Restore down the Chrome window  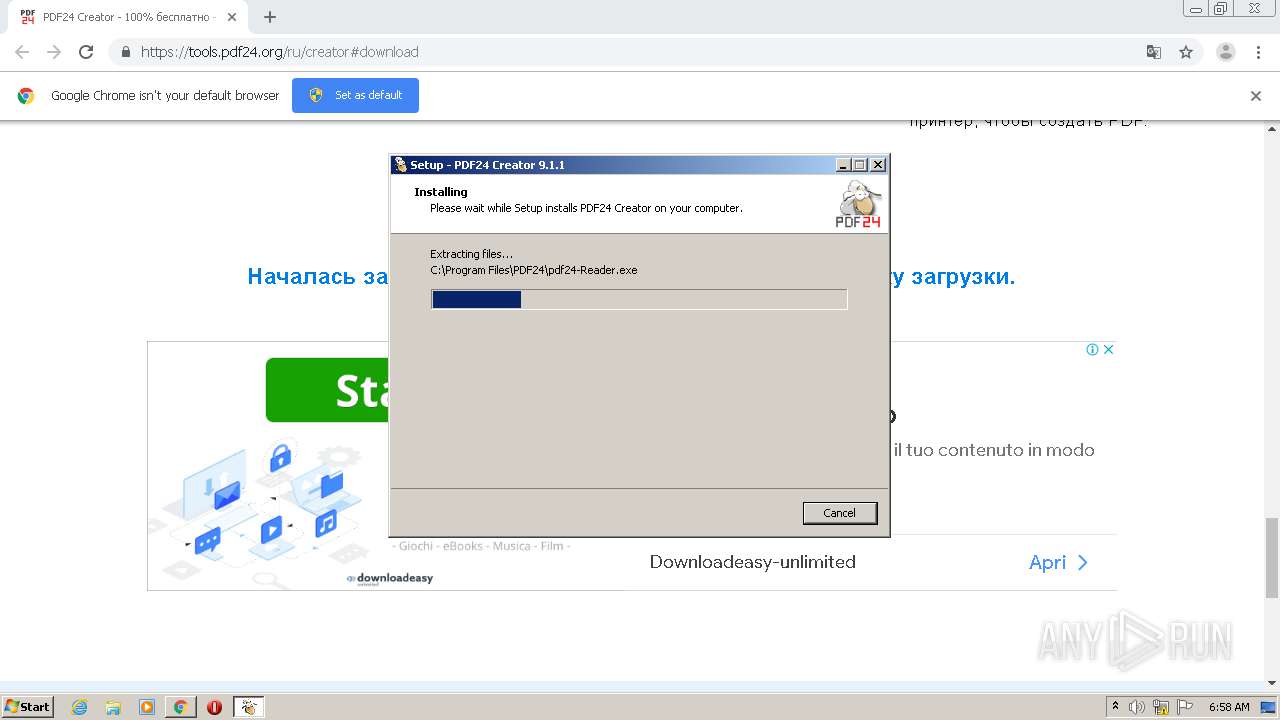[1220, 9]
